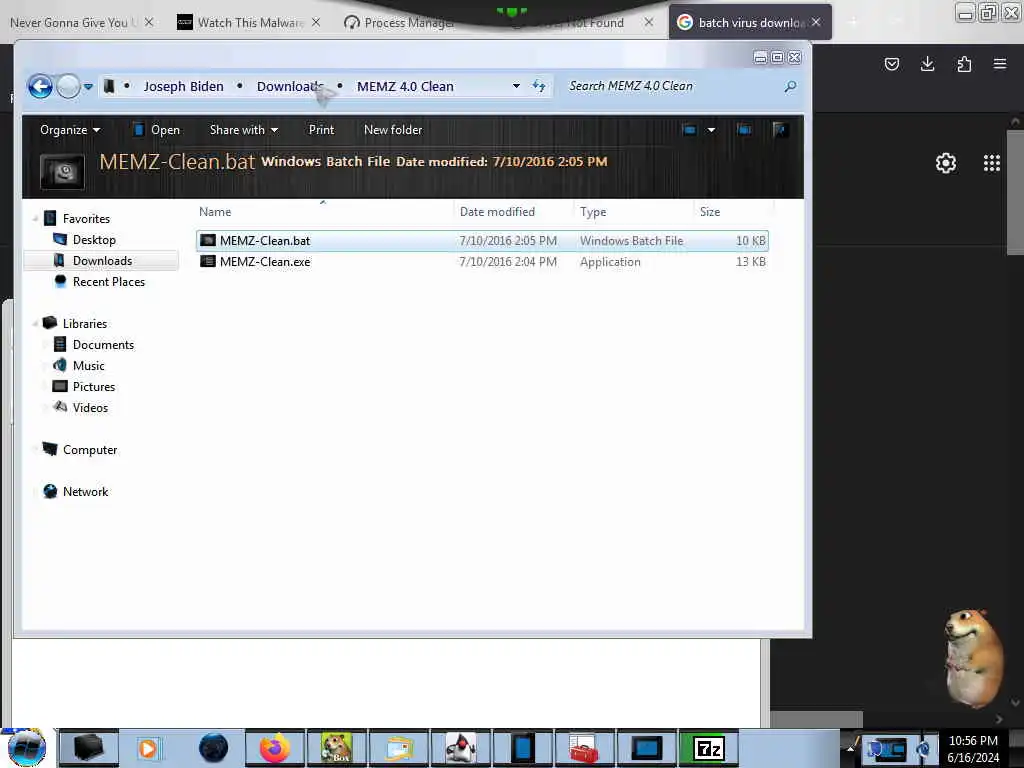
Task: Click the Explorer forward arrow button
Action: click(68, 86)
